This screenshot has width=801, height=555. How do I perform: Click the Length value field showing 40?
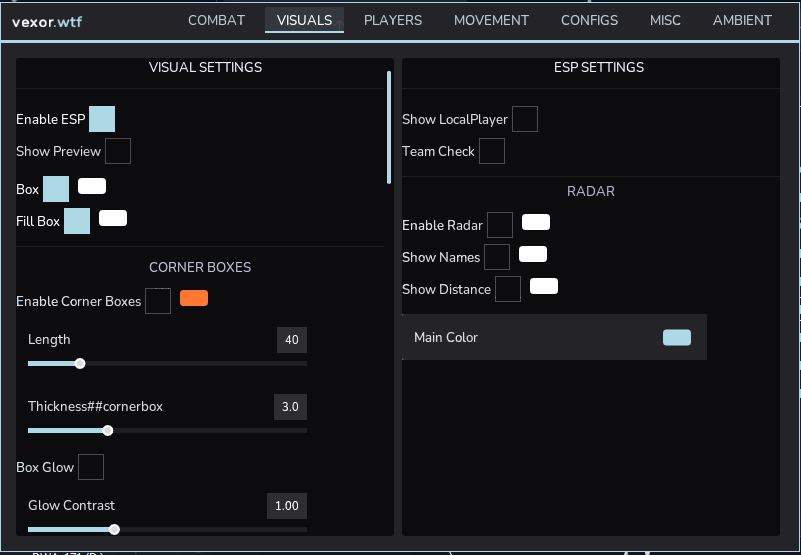[292, 340]
